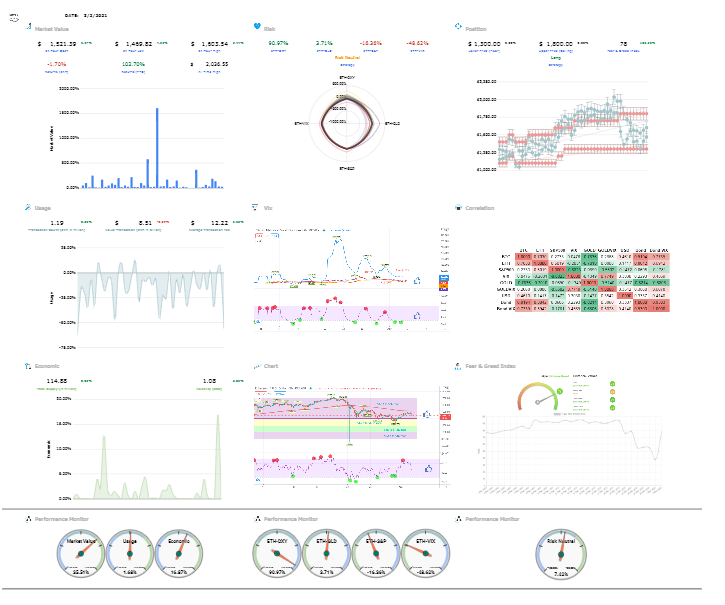Click the 90.97% risk value

[x=278, y=43]
